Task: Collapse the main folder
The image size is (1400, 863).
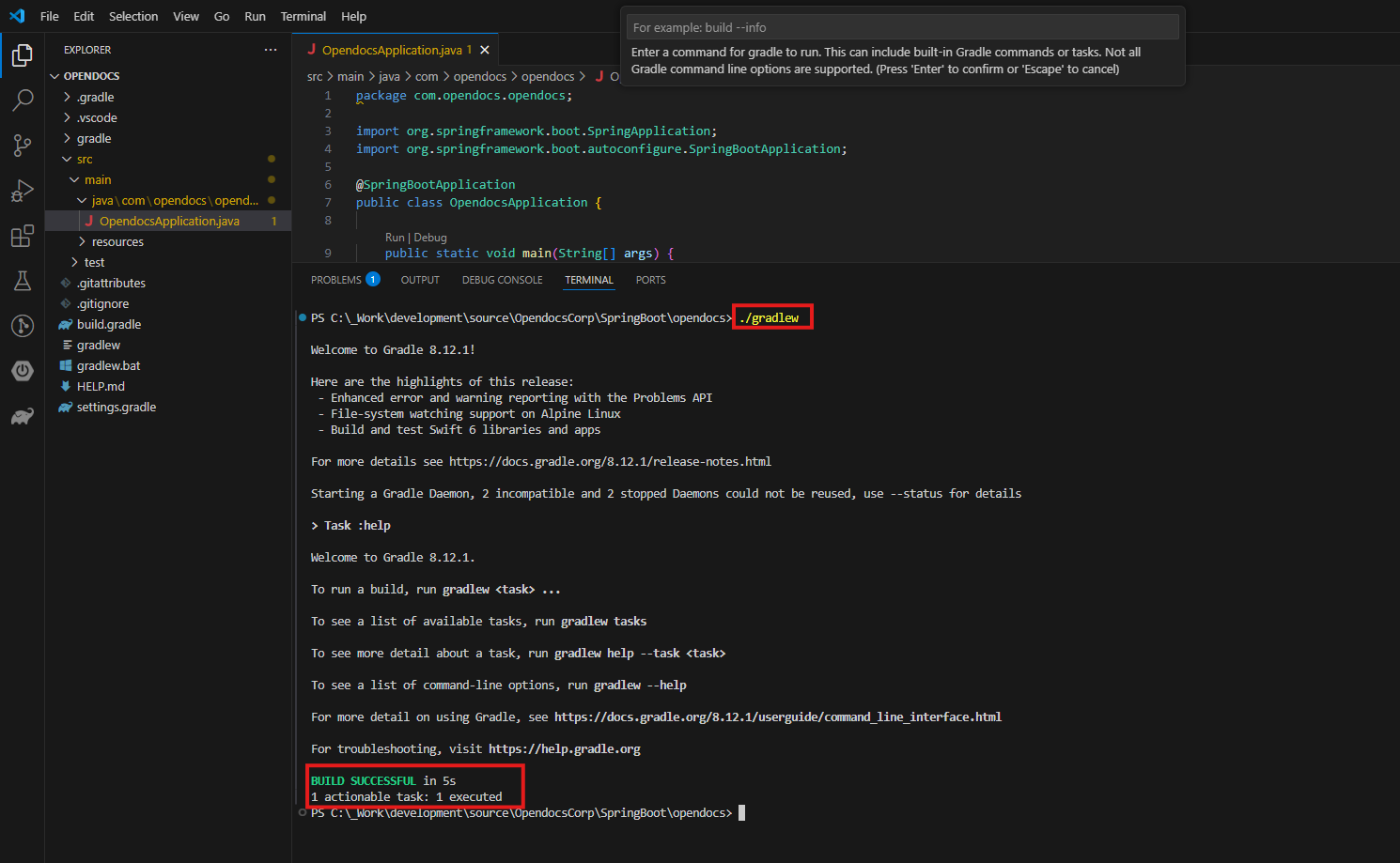Action: [x=168, y=179]
